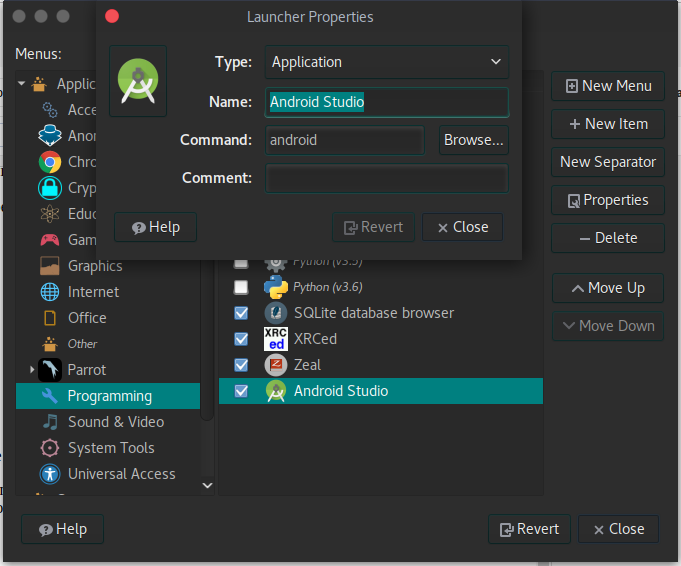Click the New Menu button

(x=608, y=86)
